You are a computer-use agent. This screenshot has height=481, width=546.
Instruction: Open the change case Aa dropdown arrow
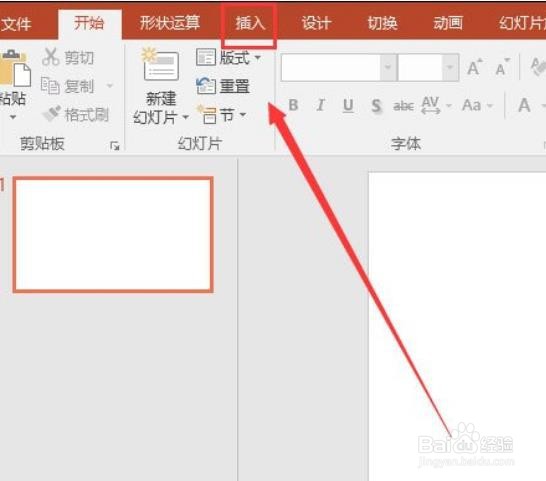(490, 105)
